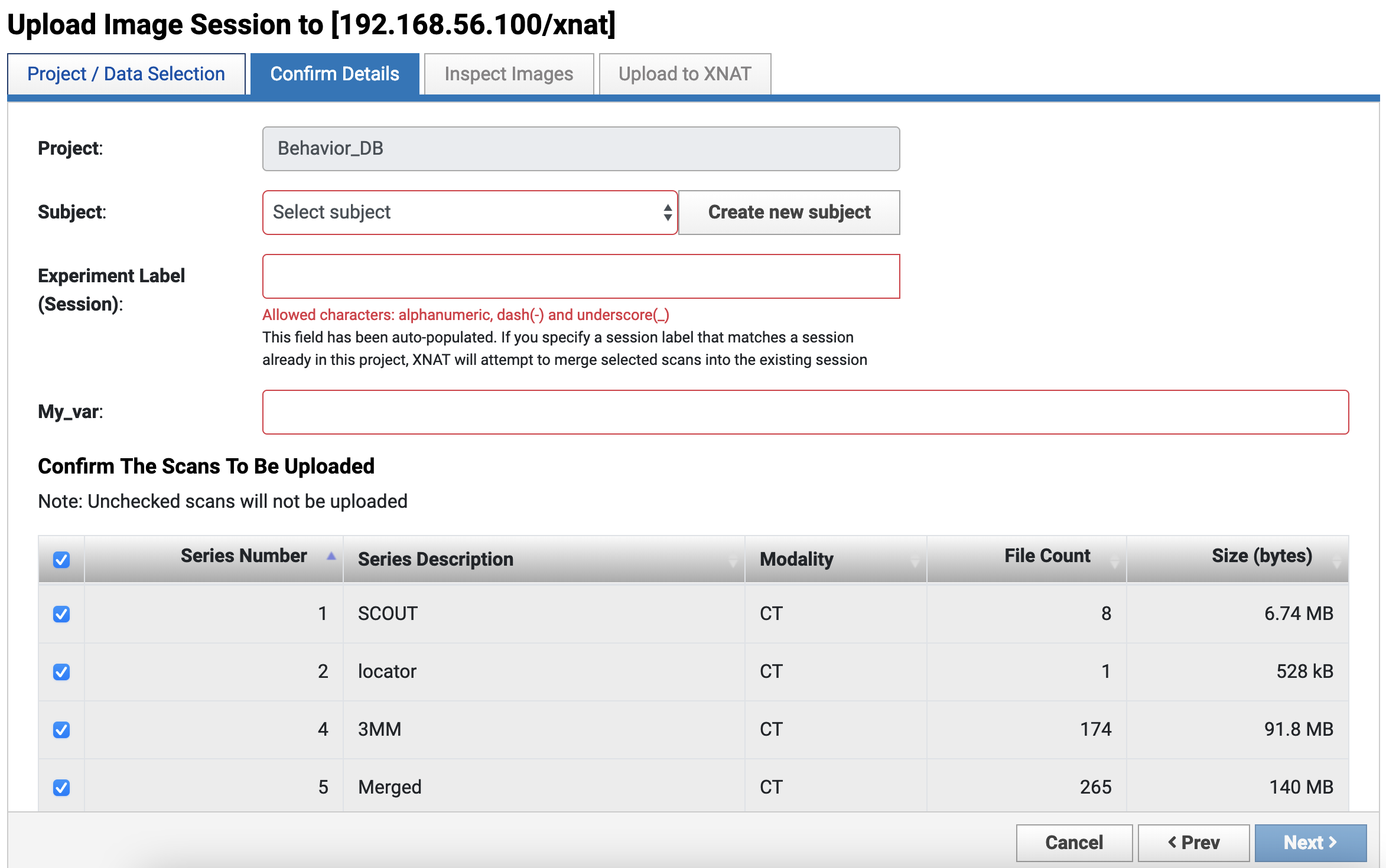Click the Create new subject button

(789, 213)
